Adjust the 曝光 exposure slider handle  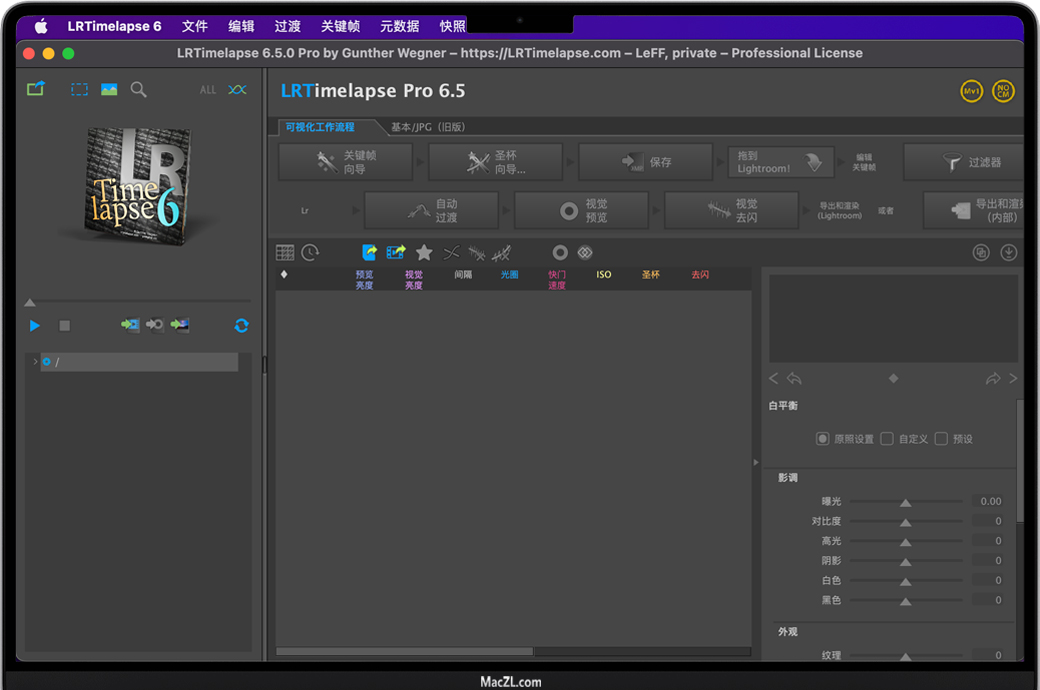point(905,502)
